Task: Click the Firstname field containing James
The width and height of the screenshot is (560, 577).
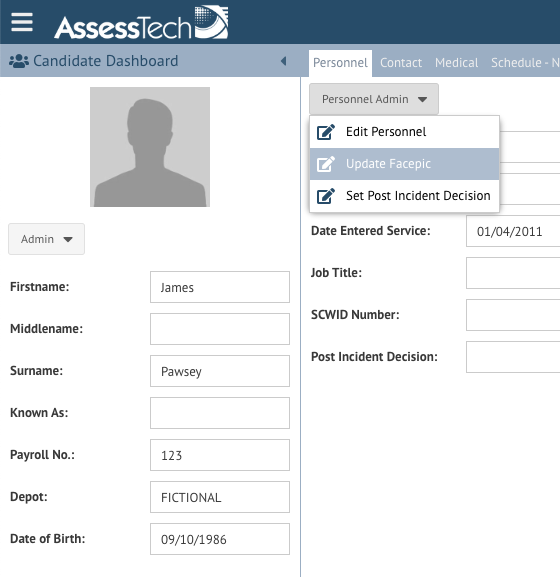Action: [220, 287]
